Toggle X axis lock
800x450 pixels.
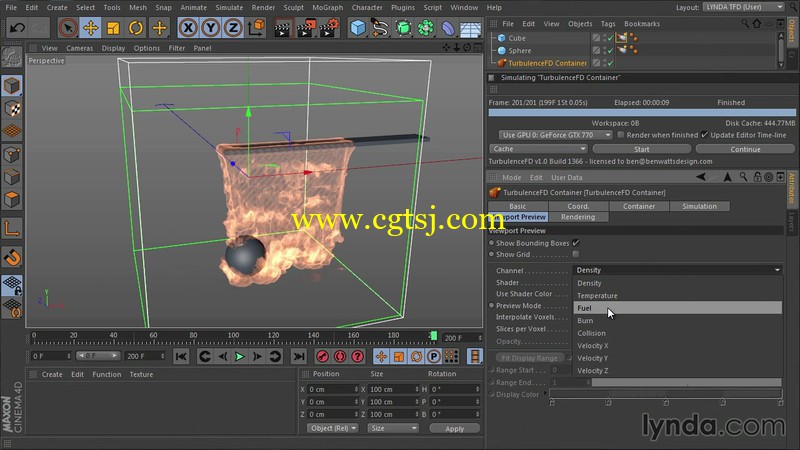(188, 28)
